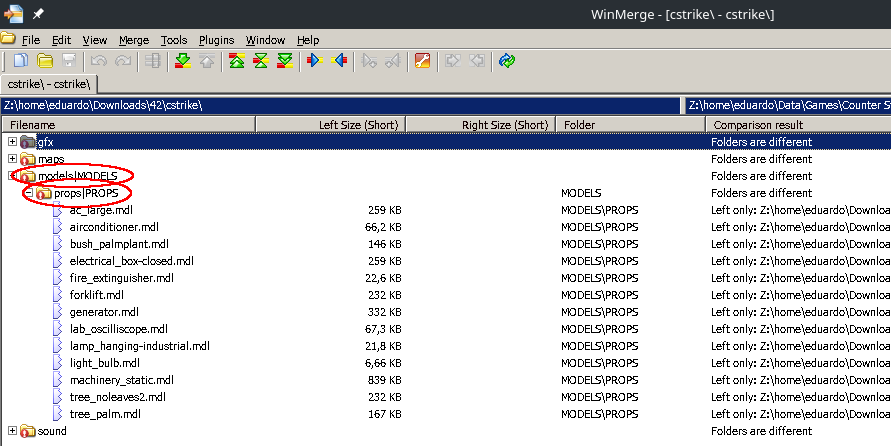The height and width of the screenshot is (446, 891).
Task: Refresh comparison with the green-blue arrows icon
Action: coord(506,60)
